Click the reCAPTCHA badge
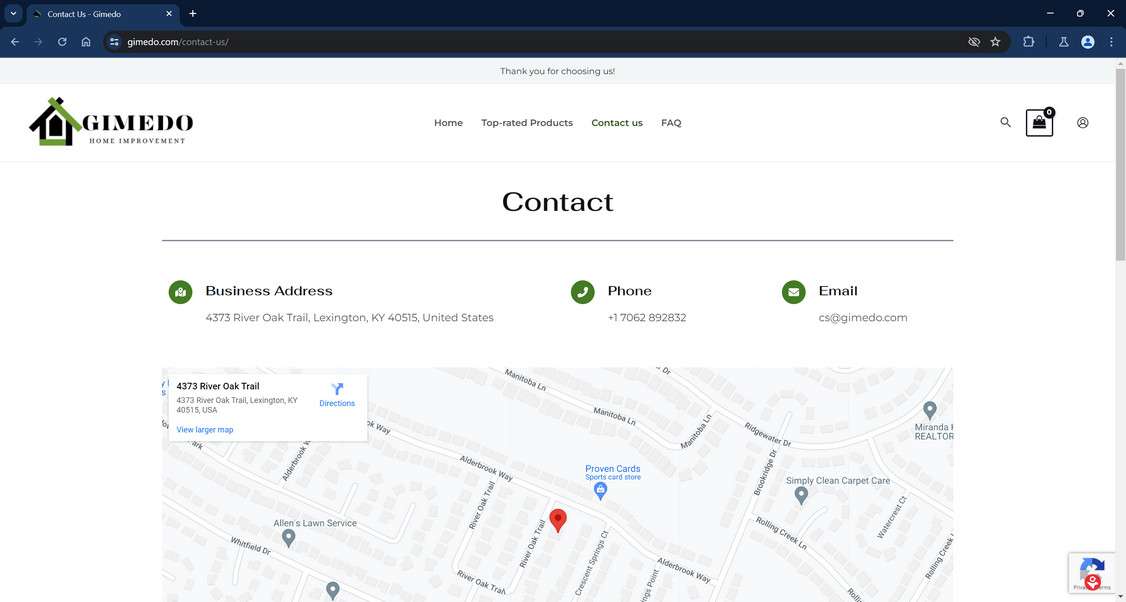Image resolution: width=1126 pixels, height=602 pixels. pos(1092,573)
